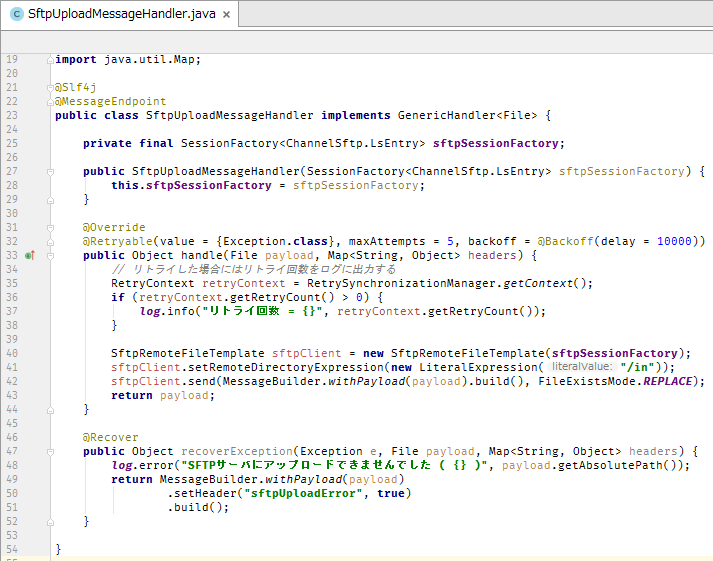Click the @Backoff delay value 10000

coord(674,241)
